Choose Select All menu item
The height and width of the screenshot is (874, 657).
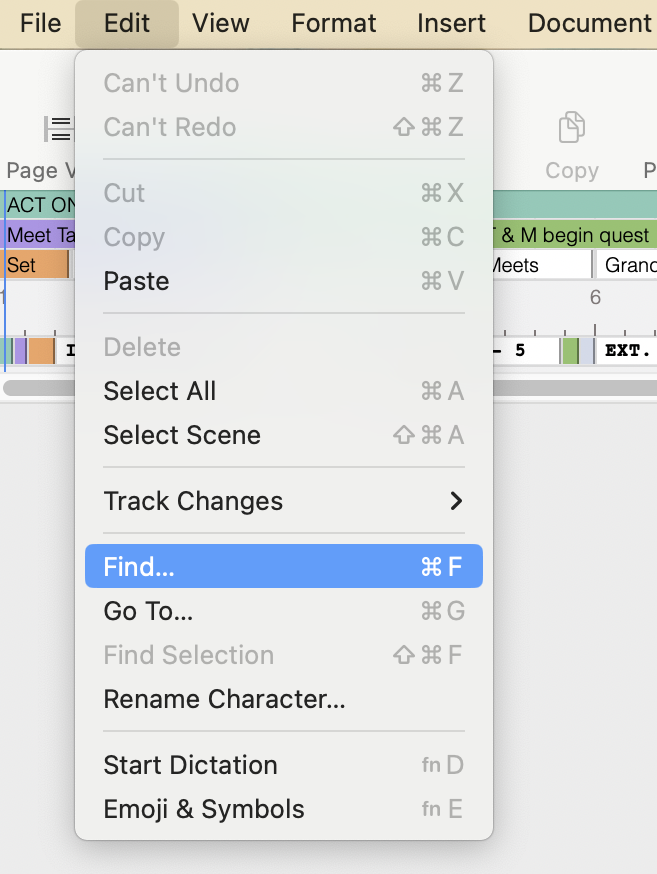coord(283,391)
